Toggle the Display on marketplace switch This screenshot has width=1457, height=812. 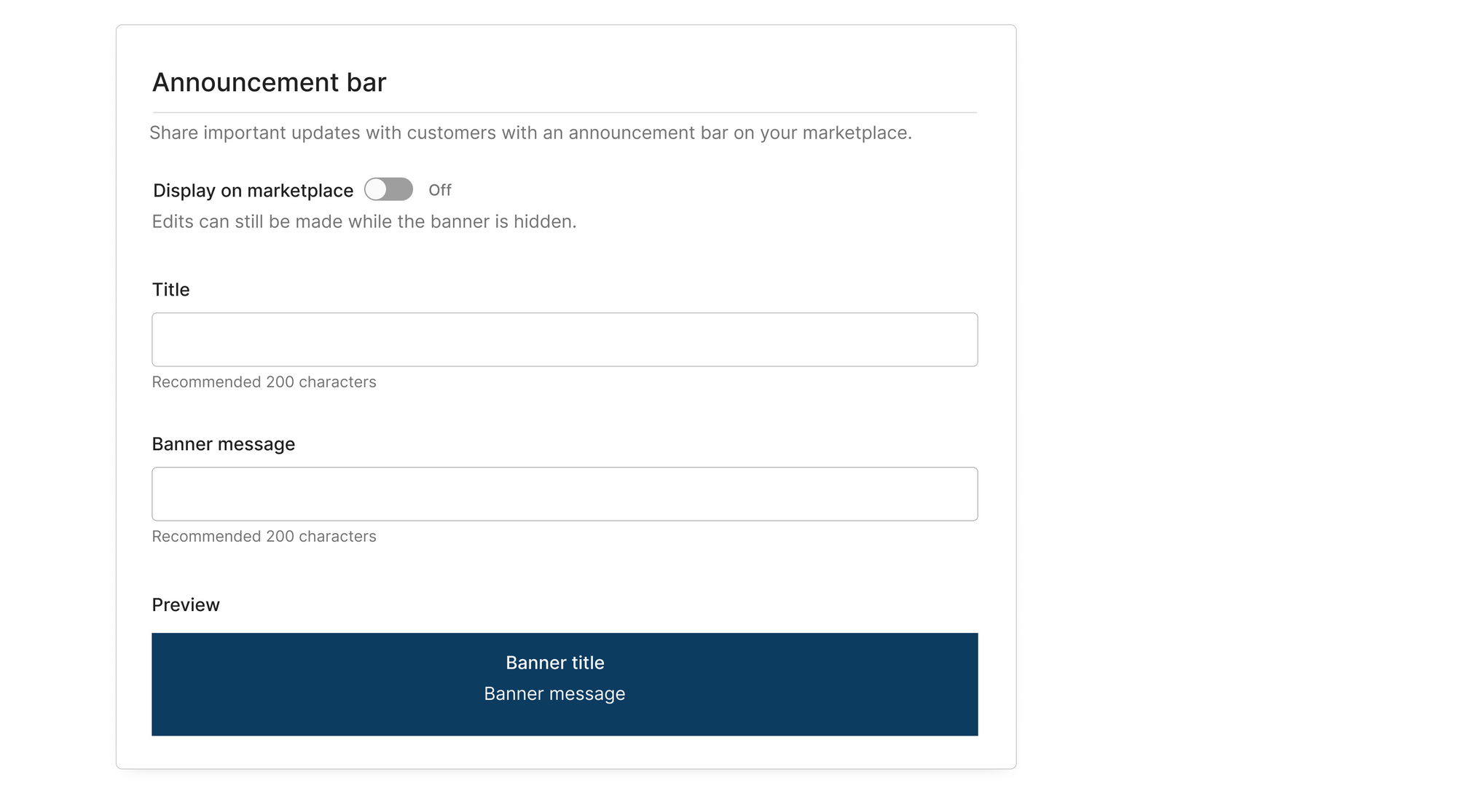[x=388, y=189]
